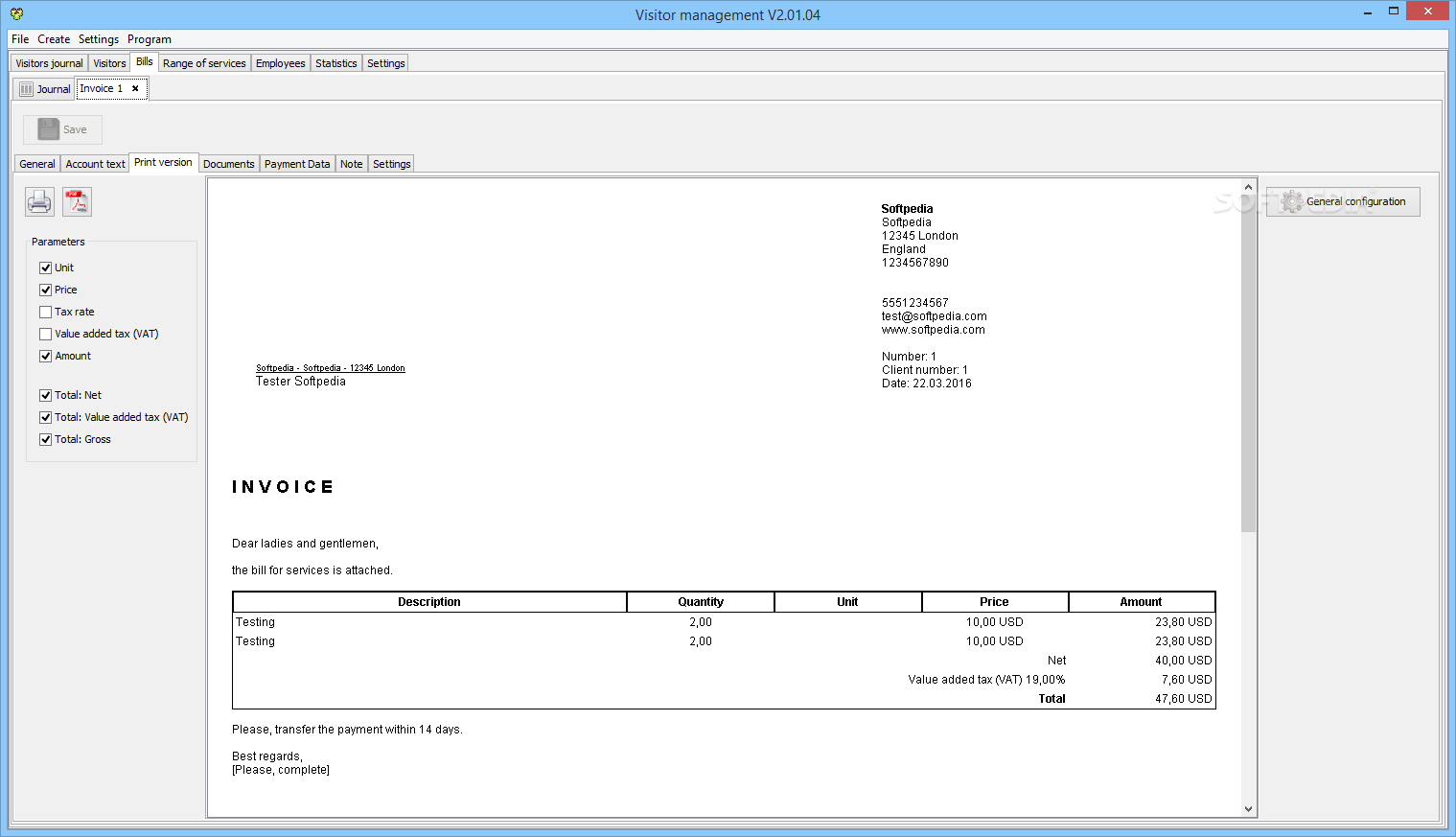Open the Statistics tab
Screen dimensions: 1456x837
pyautogui.click(x=336, y=63)
